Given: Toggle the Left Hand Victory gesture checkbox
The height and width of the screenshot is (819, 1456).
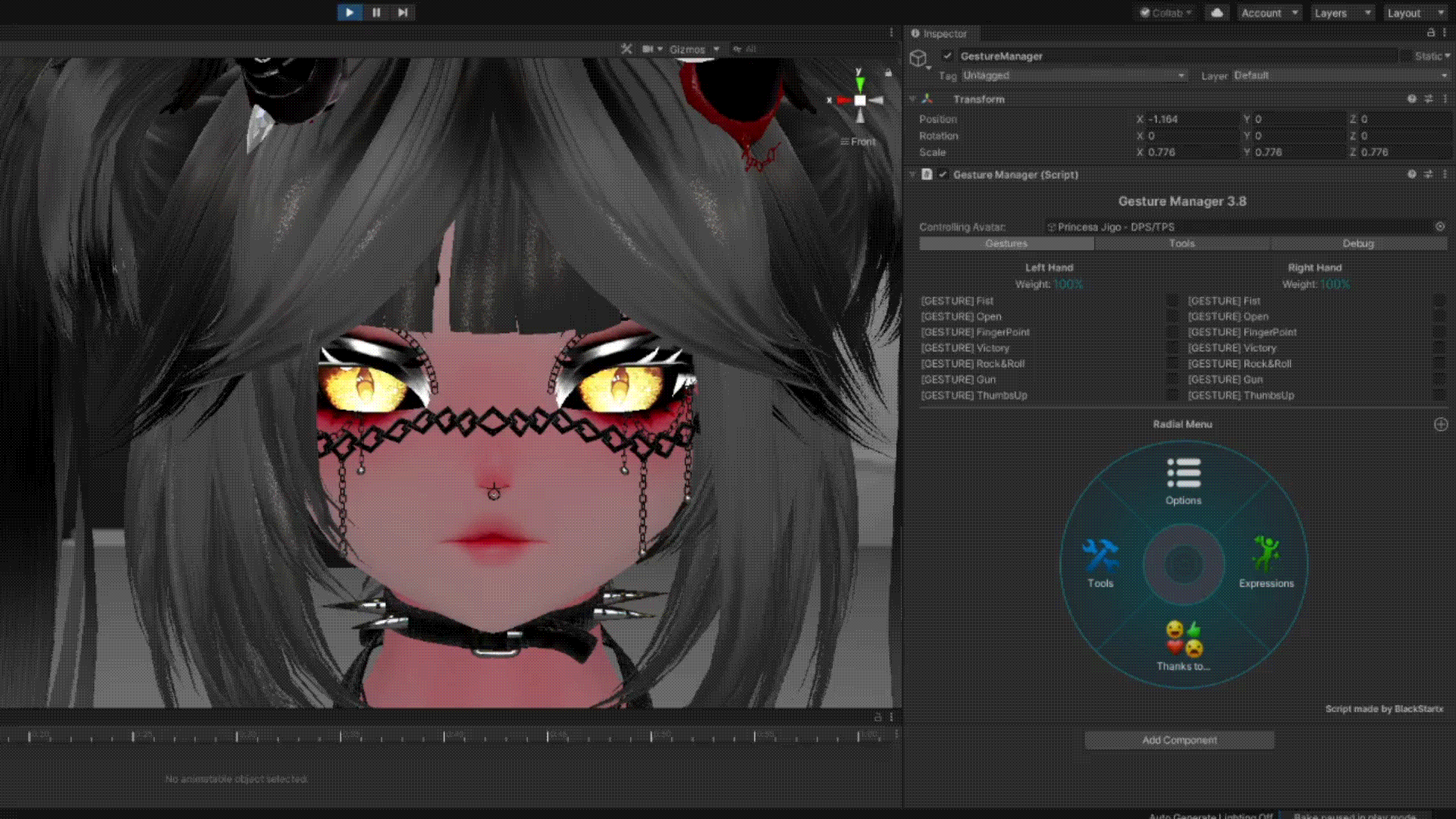Looking at the screenshot, I should coord(1172,348).
